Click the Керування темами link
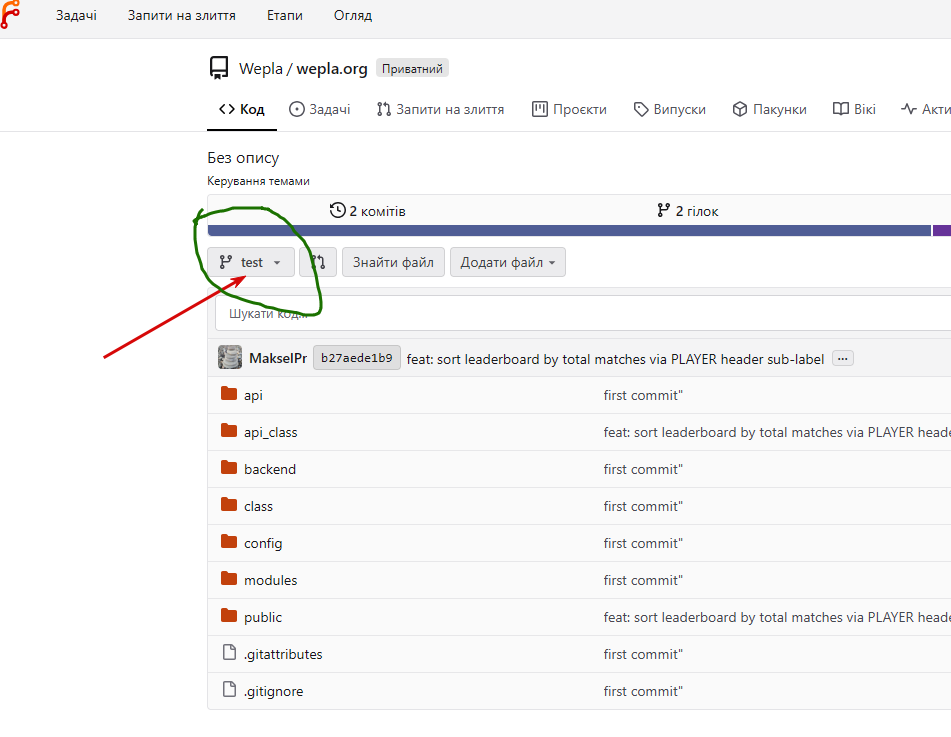 [x=258, y=181]
